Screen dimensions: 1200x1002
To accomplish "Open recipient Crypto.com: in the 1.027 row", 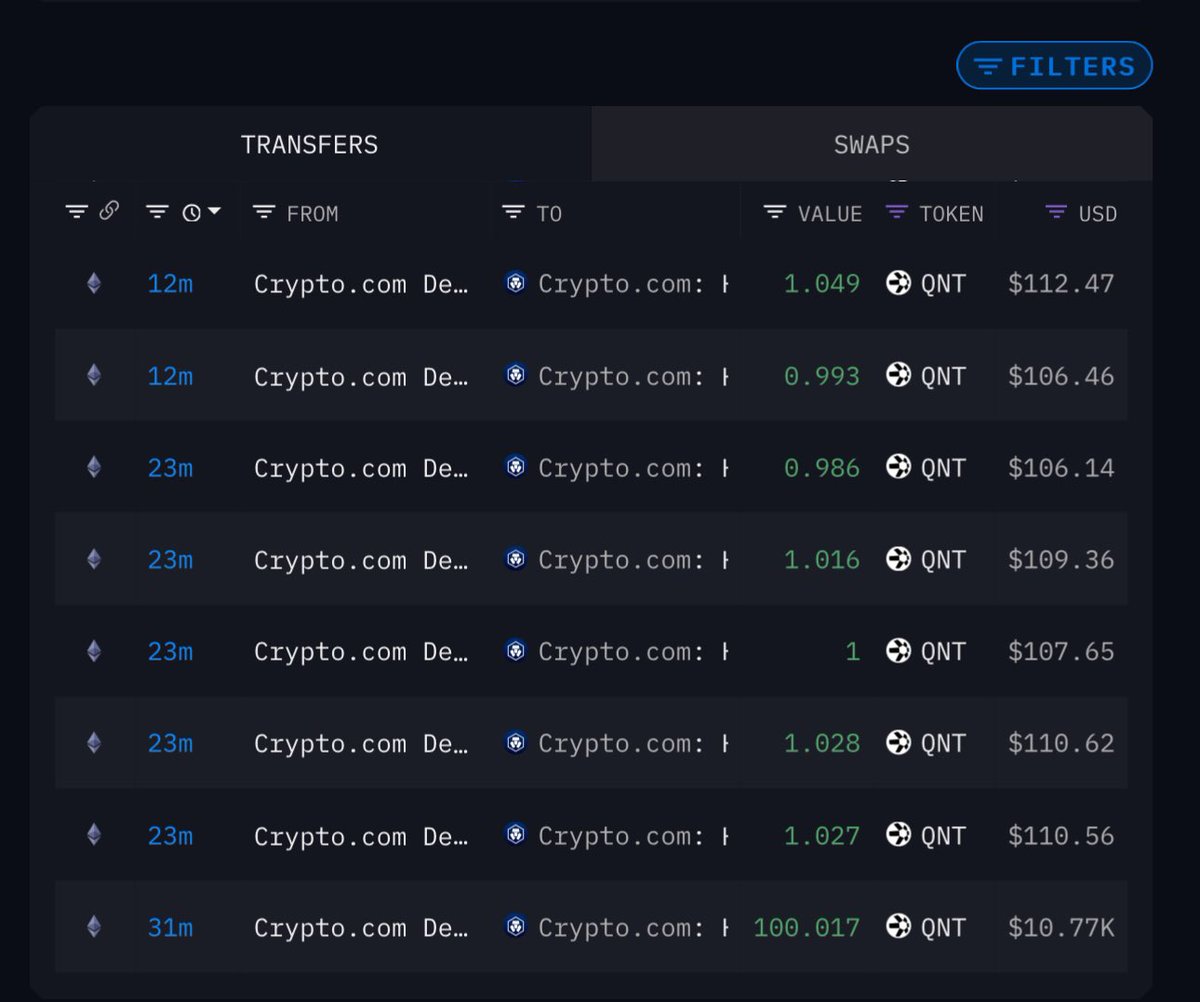I will 632,837.
